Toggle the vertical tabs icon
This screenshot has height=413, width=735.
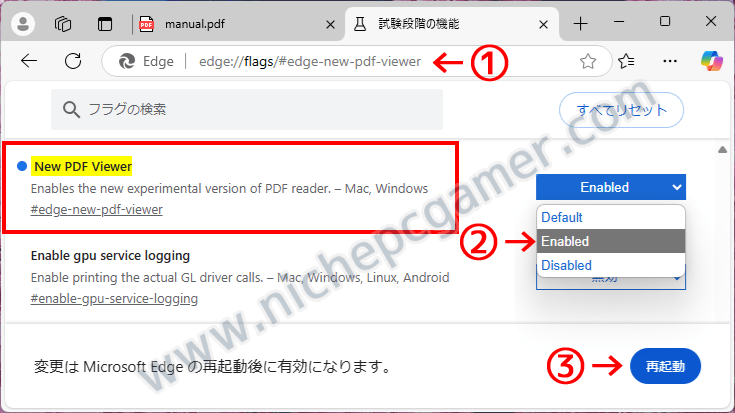click(105, 24)
